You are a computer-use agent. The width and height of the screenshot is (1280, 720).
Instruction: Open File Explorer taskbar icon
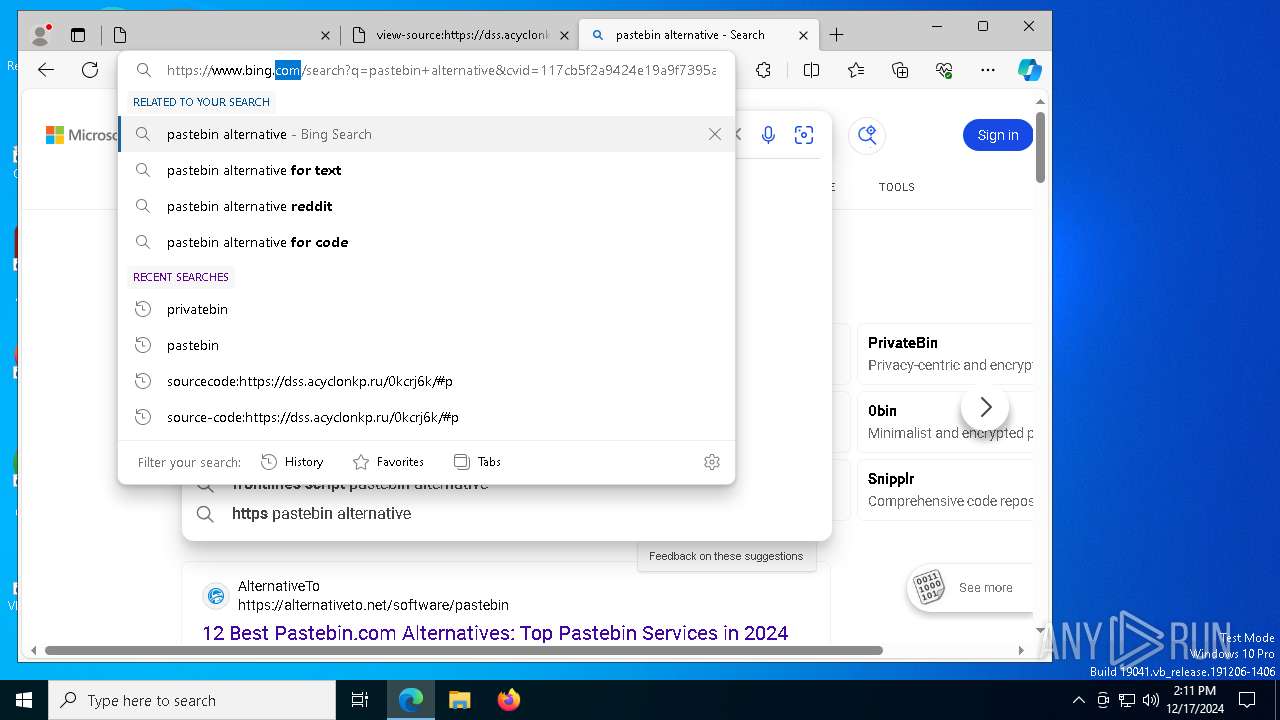(459, 700)
